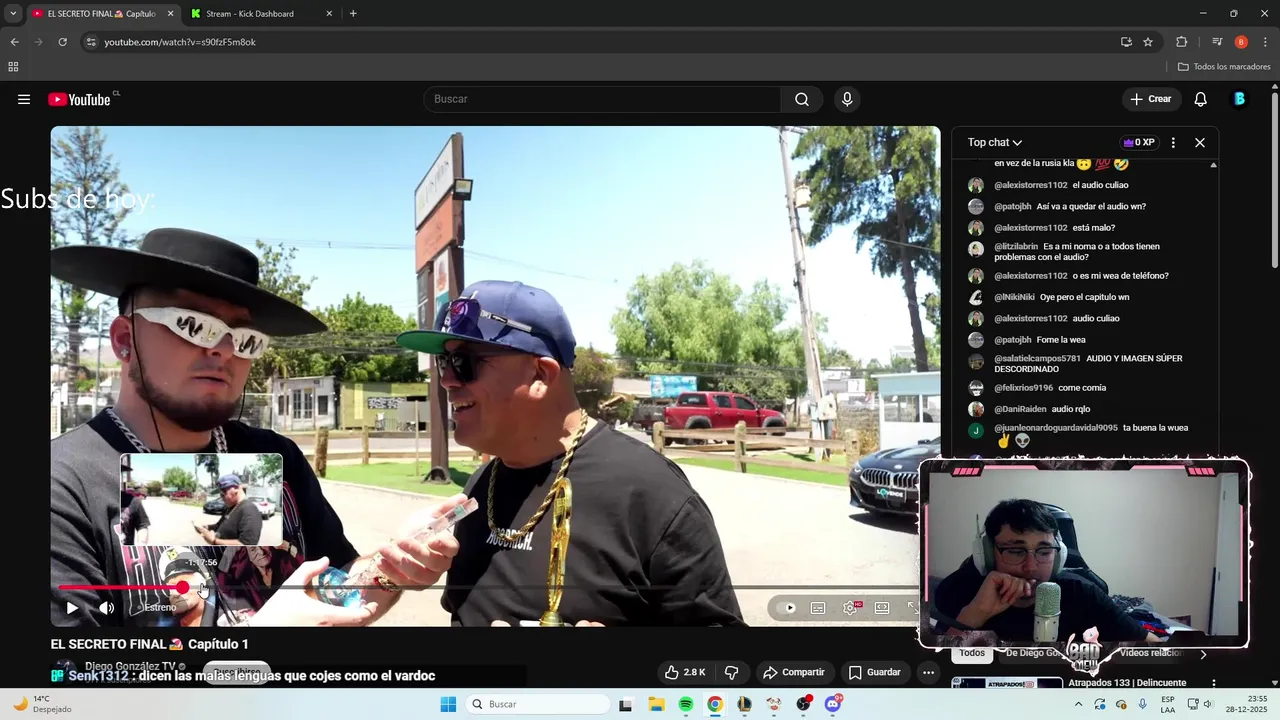Click the search magnifier button
This screenshot has height=720, width=1280.
click(802, 99)
